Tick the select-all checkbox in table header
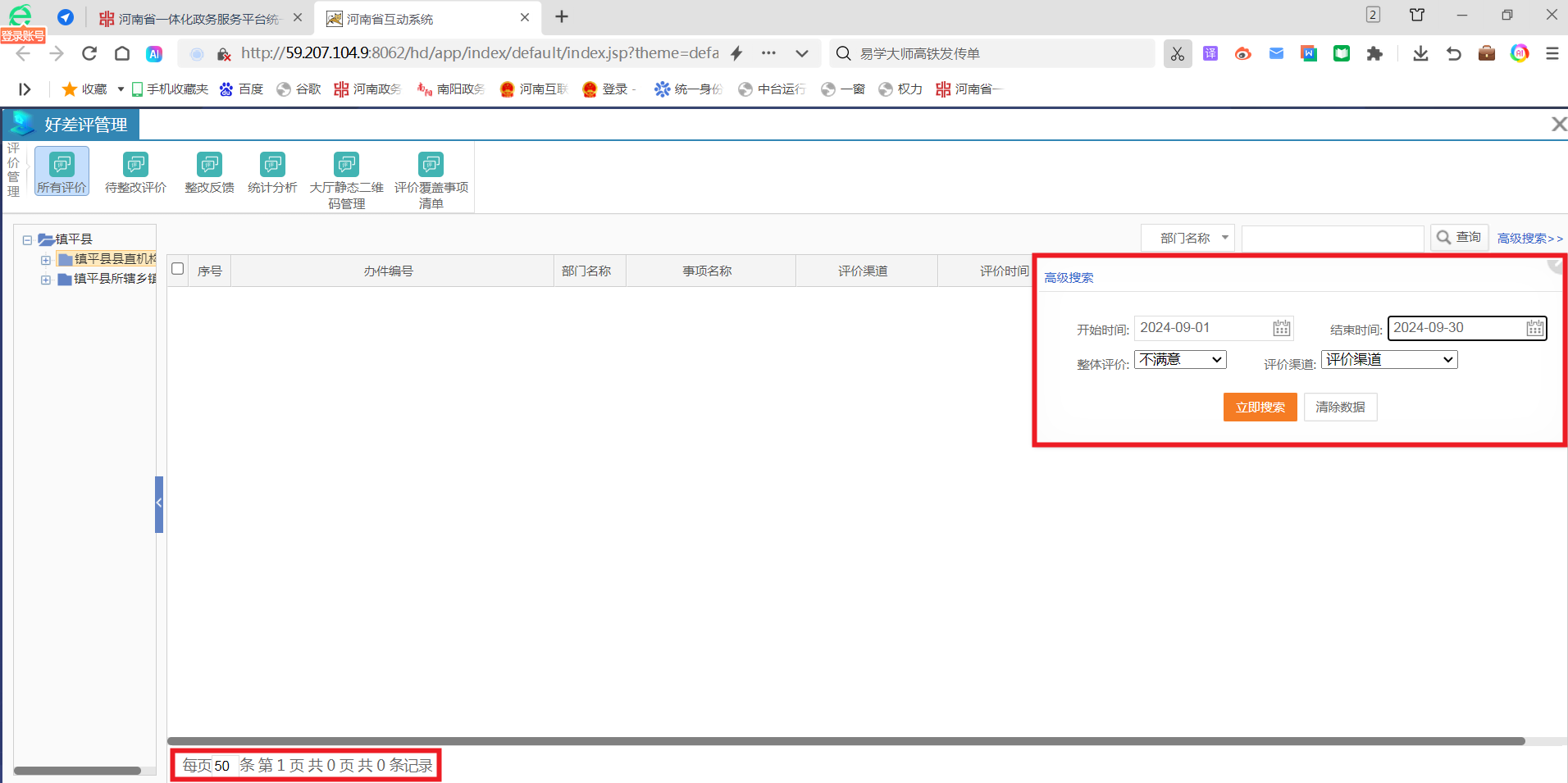 [x=177, y=269]
